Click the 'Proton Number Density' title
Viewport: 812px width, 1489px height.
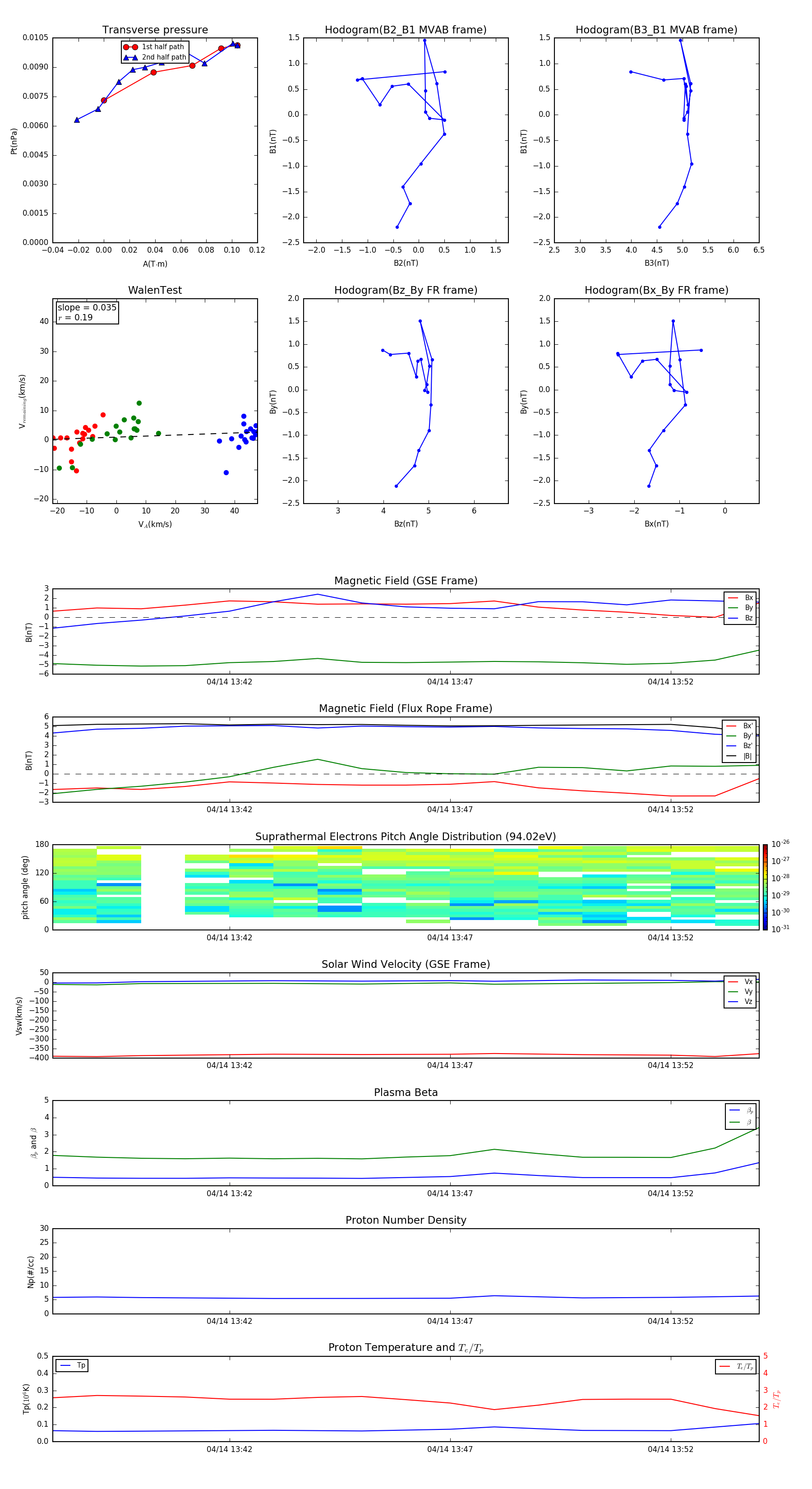[x=406, y=1220]
